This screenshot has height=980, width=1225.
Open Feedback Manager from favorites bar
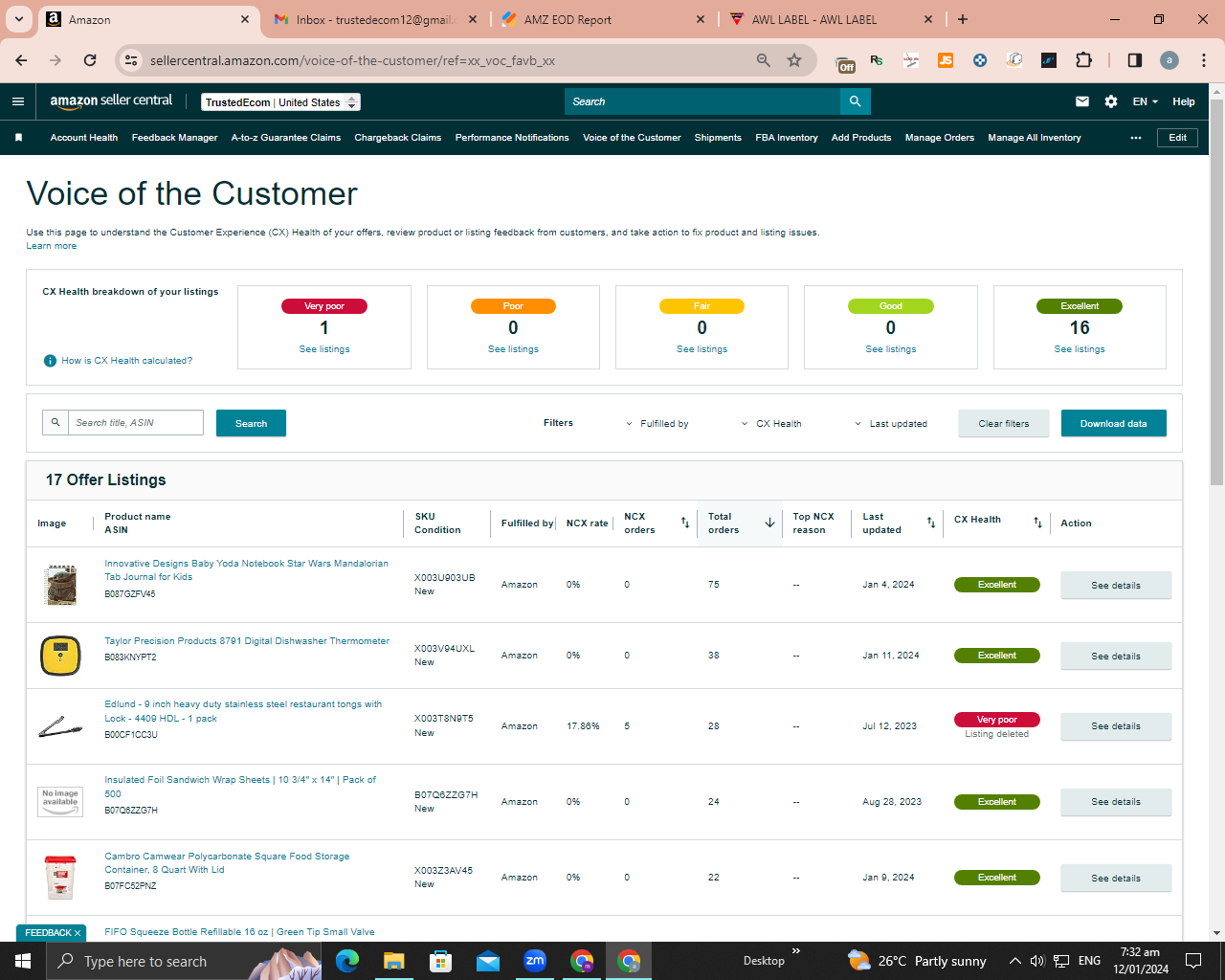(x=175, y=138)
